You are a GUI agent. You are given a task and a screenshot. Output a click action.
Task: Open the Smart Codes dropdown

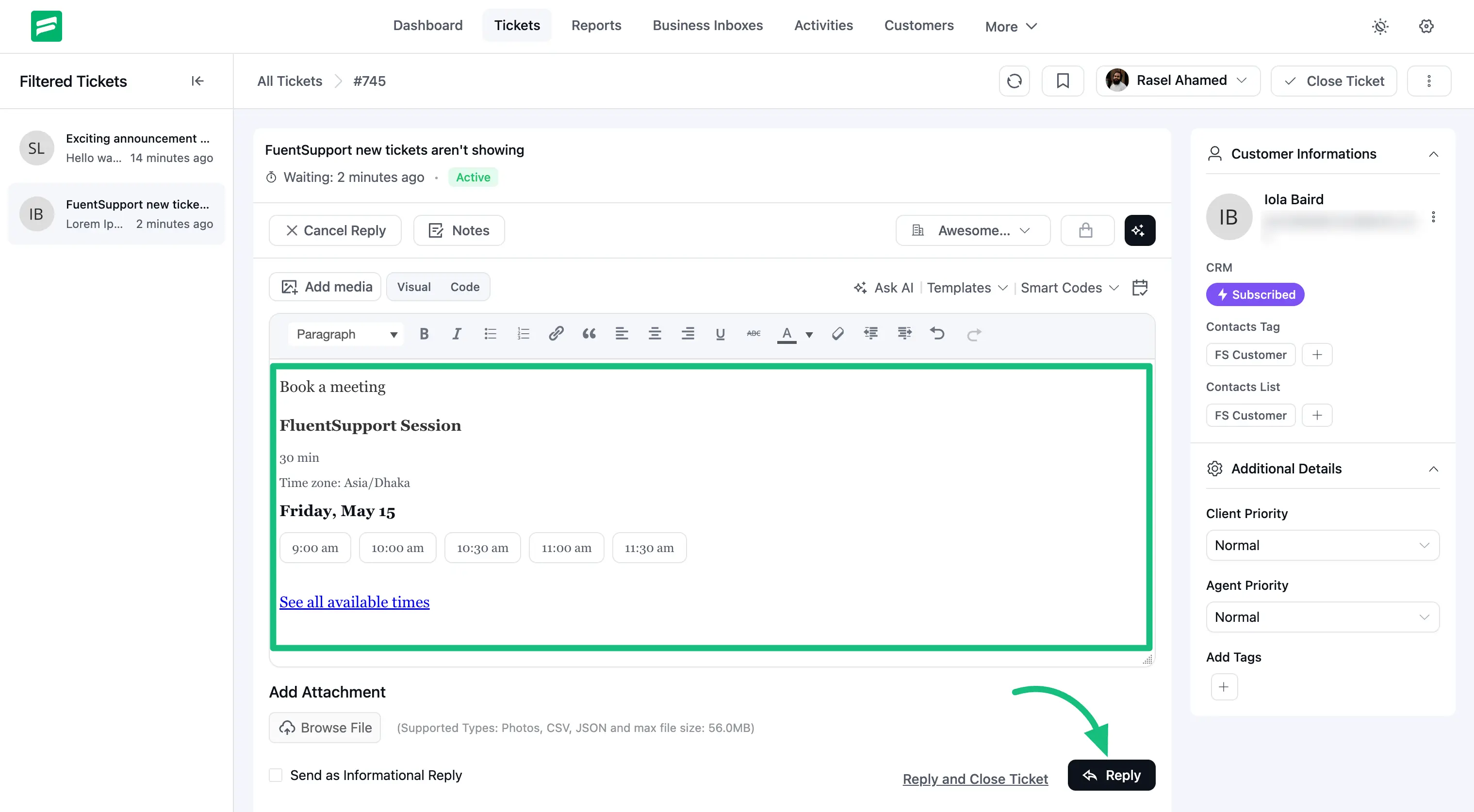click(1069, 288)
